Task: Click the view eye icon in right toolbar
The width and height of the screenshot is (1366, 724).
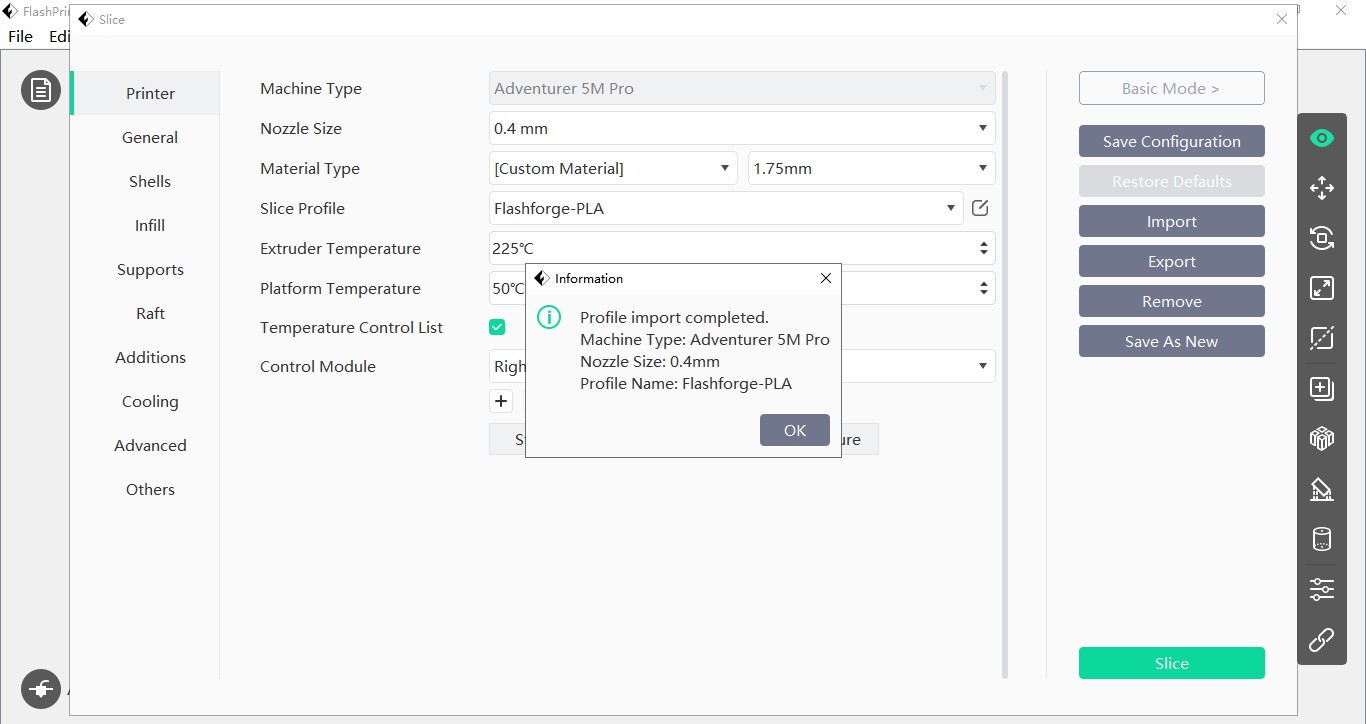Action: [x=1322, y=138]
